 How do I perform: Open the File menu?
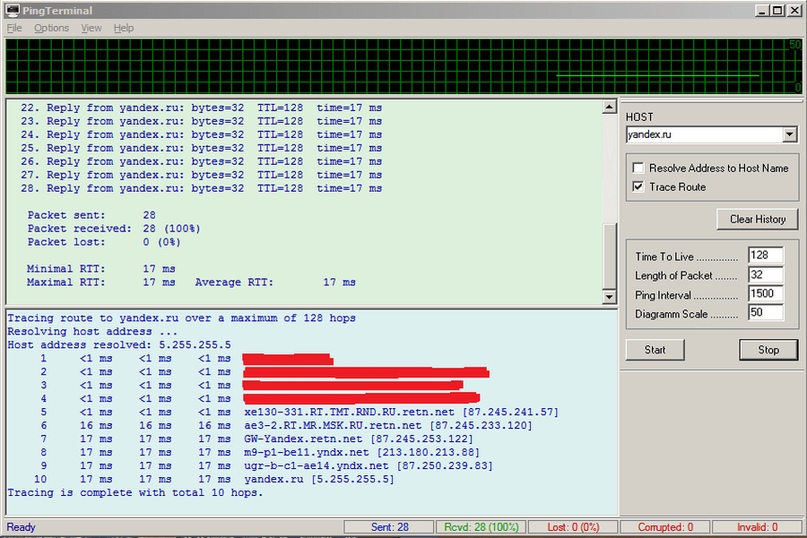coord(14,28)
